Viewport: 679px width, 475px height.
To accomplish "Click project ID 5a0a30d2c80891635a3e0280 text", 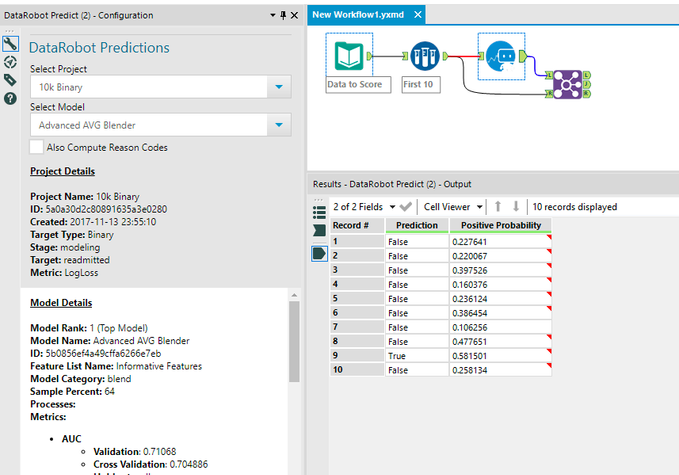I will click(106, 210).
